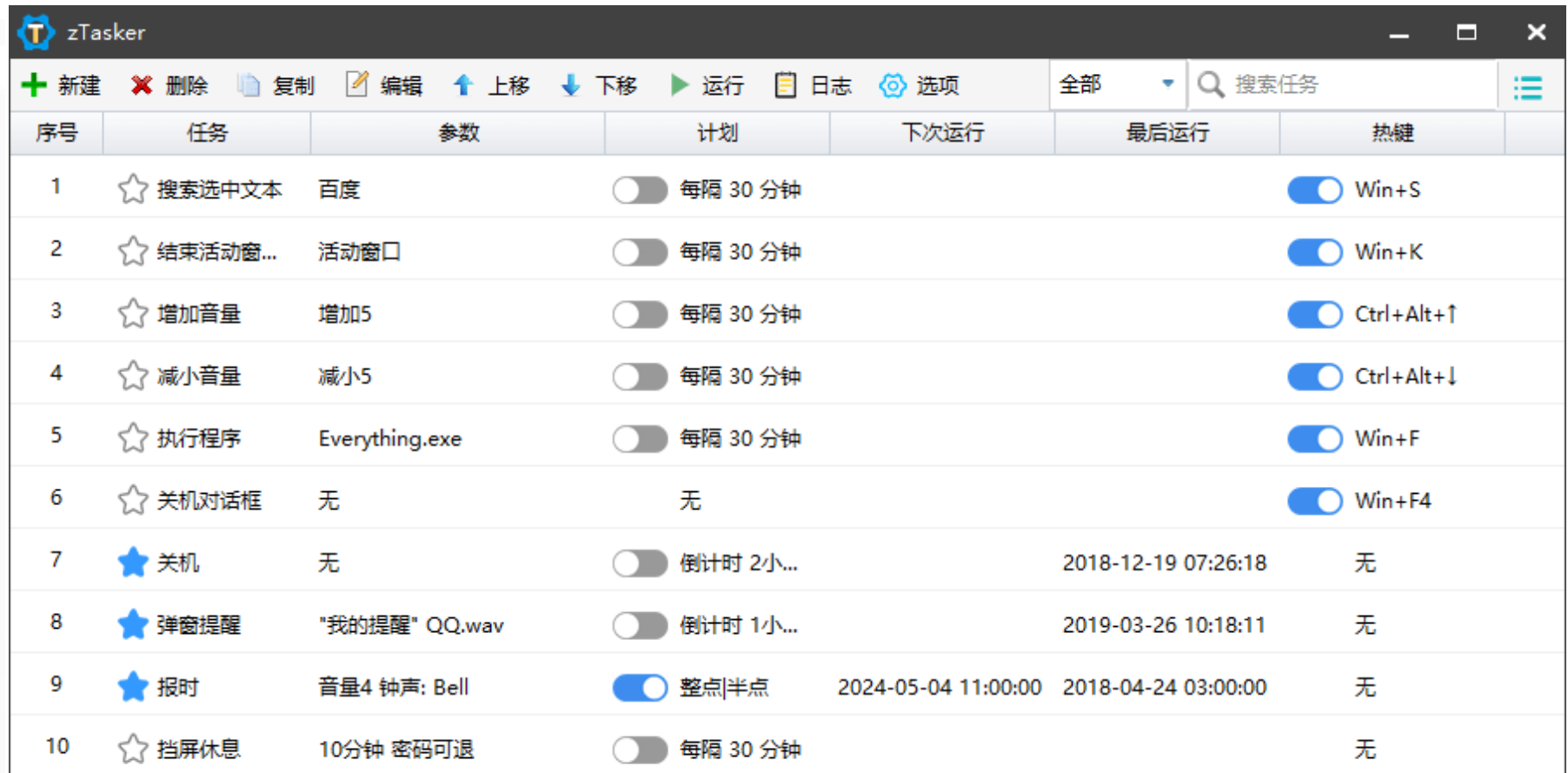Sort by 序号 column header
The width and height of the screenshot is (1568, 773).
(56, 133)
